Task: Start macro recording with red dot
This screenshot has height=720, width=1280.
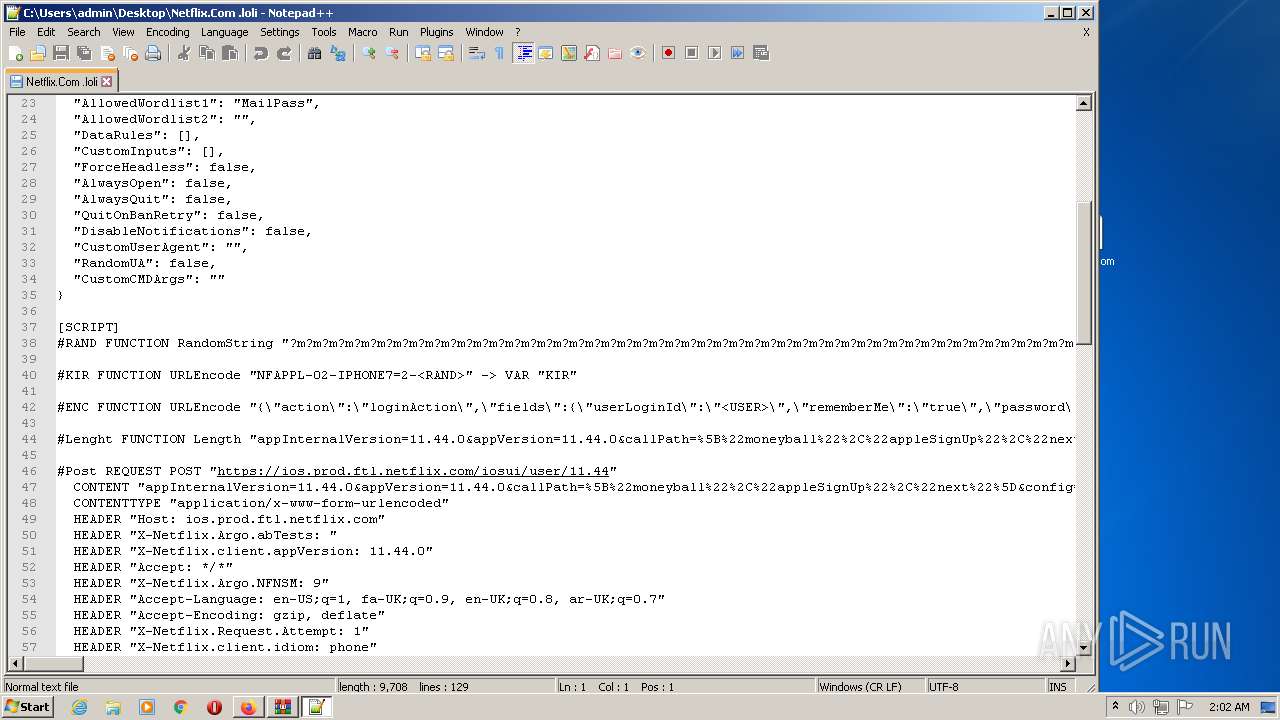Action: (668, 53)
